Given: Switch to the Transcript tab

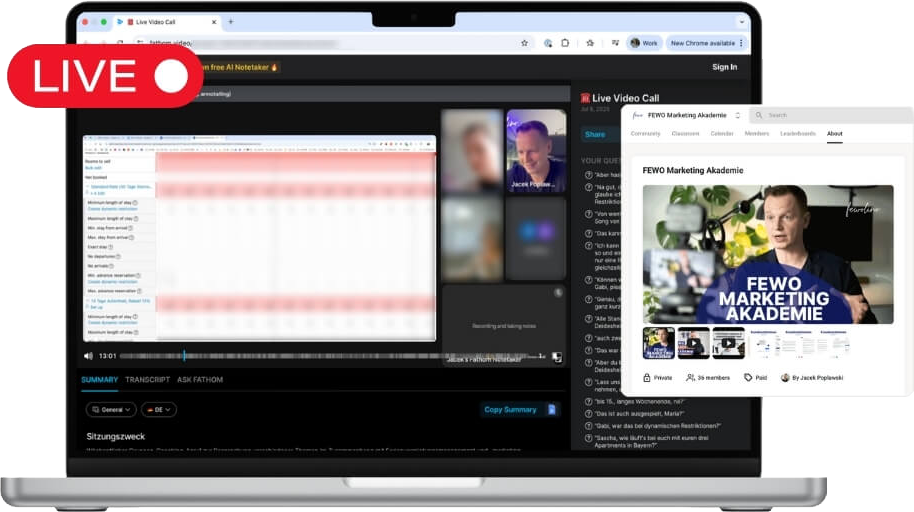Looking at the screenshot, I should 147,380.
